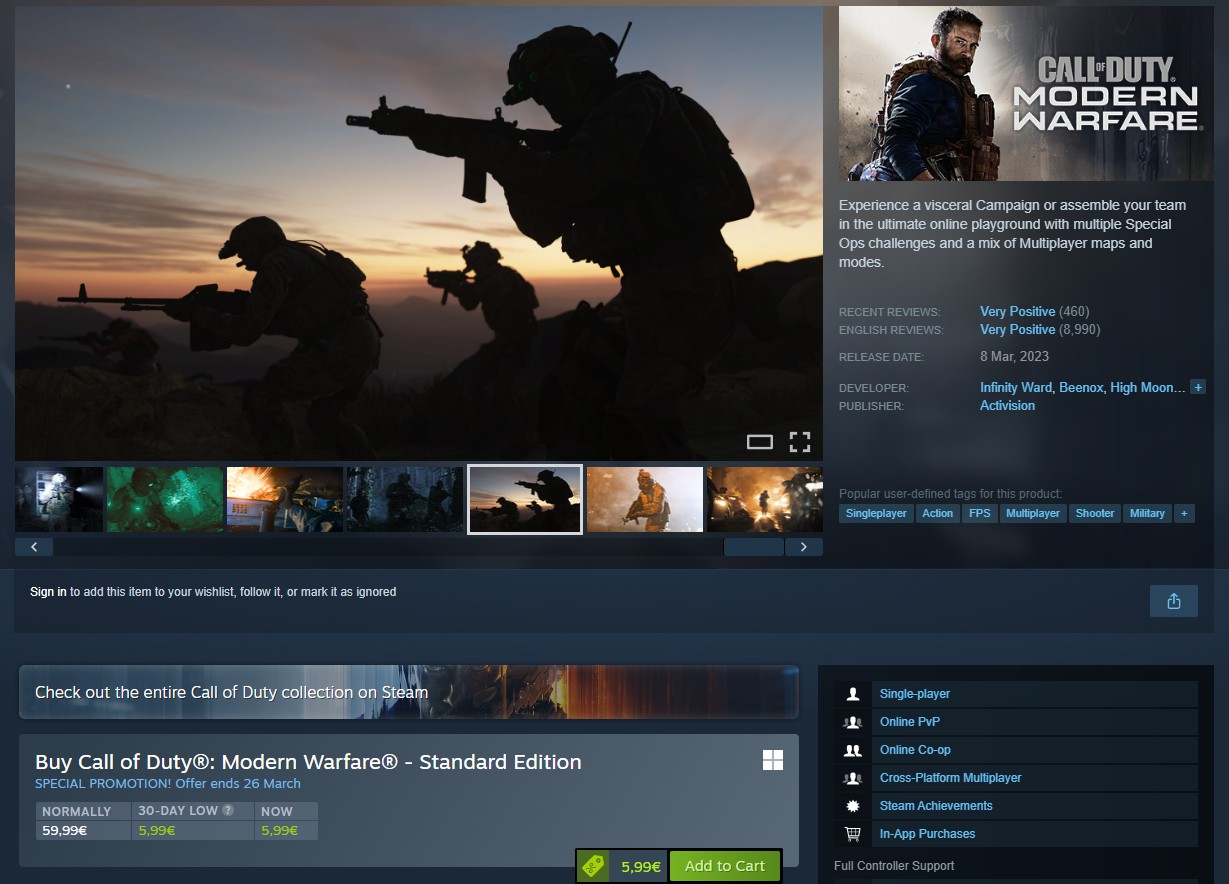Click the Single-player person icon

click(x=853, y=694)
